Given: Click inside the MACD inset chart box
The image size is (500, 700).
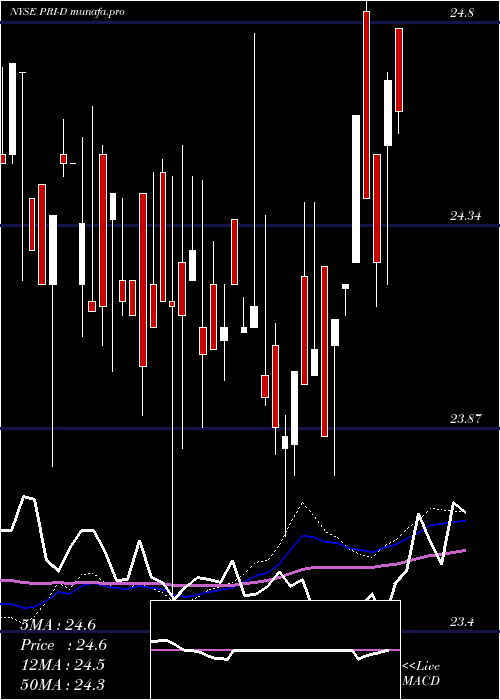Looking at the screenshot, I should pos(275,650).
